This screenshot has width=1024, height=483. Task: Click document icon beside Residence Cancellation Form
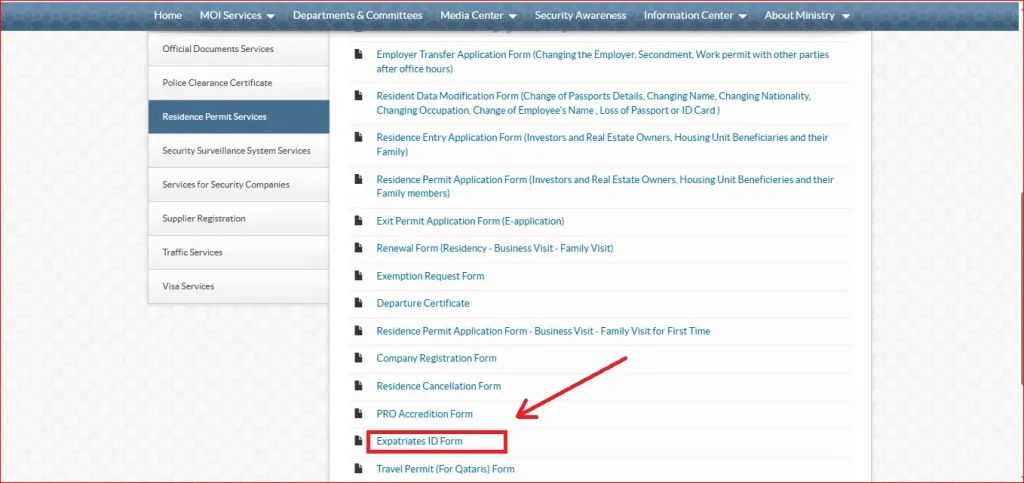(x=358, y=386)
